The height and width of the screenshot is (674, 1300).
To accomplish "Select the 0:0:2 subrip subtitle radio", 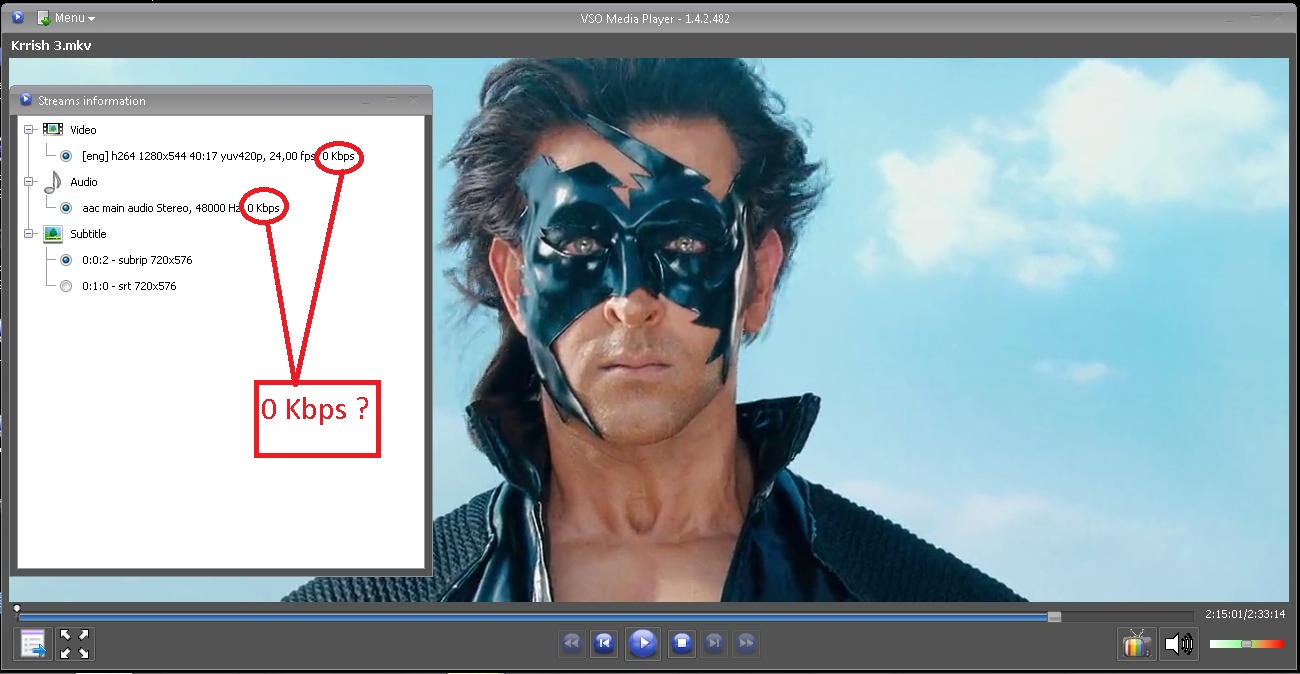I will pos(66,260).
